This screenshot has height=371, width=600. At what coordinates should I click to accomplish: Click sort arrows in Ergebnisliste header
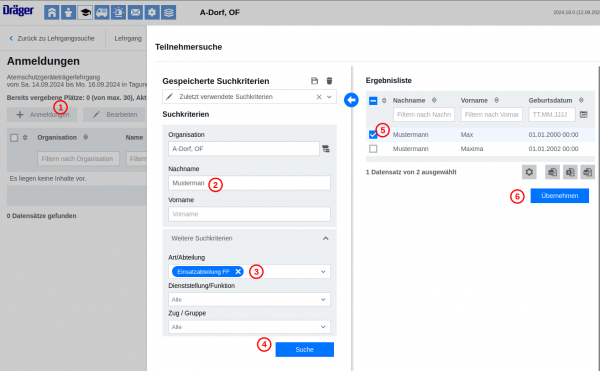tap(384, 100)
